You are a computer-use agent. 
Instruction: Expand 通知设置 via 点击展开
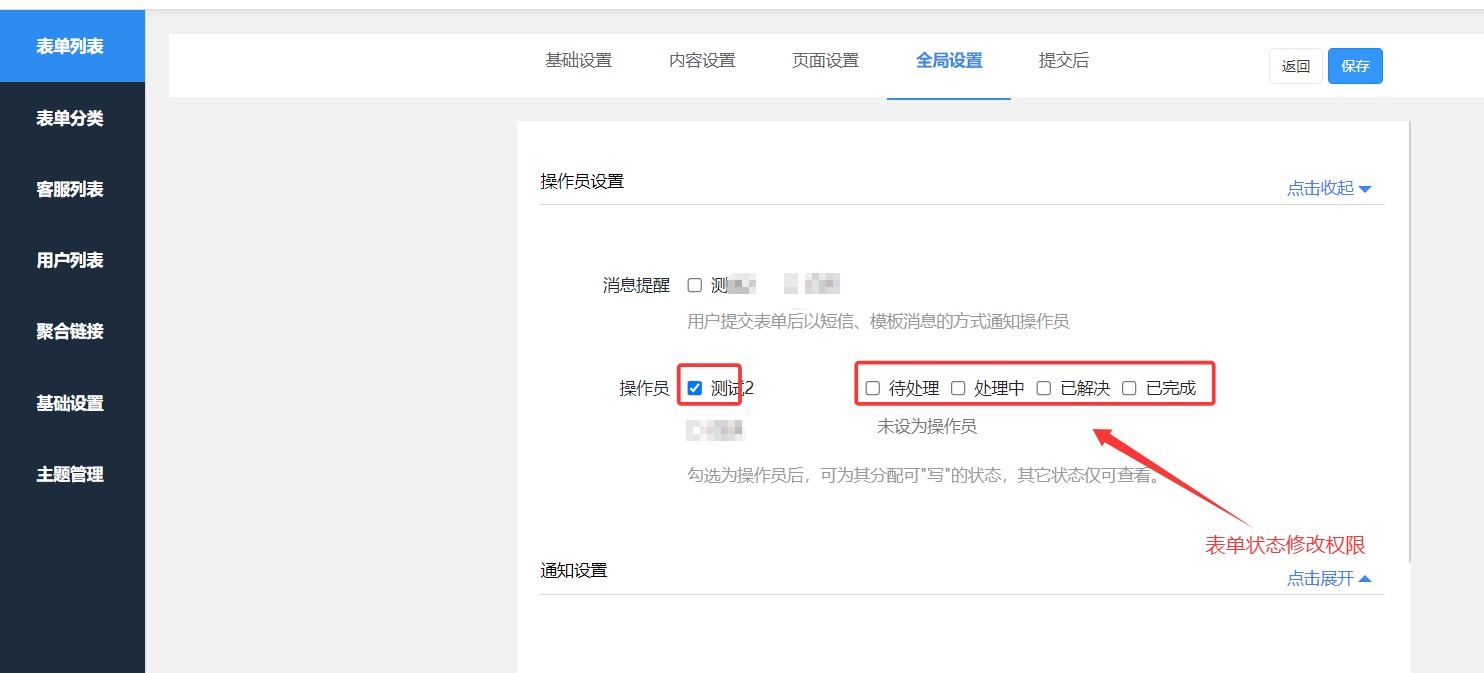click(1328, 578)
